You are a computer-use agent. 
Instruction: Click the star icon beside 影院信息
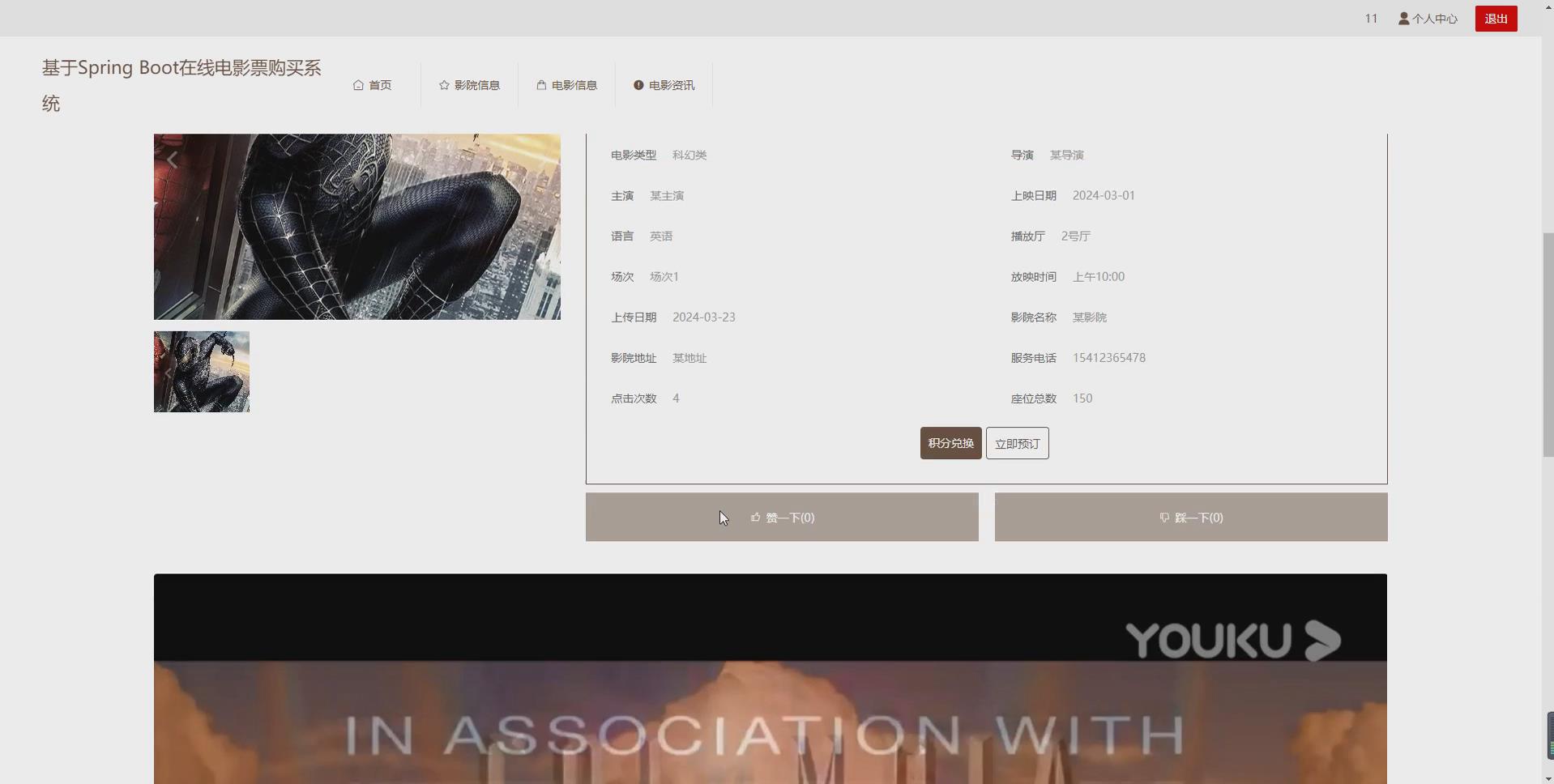click(443, 84)
